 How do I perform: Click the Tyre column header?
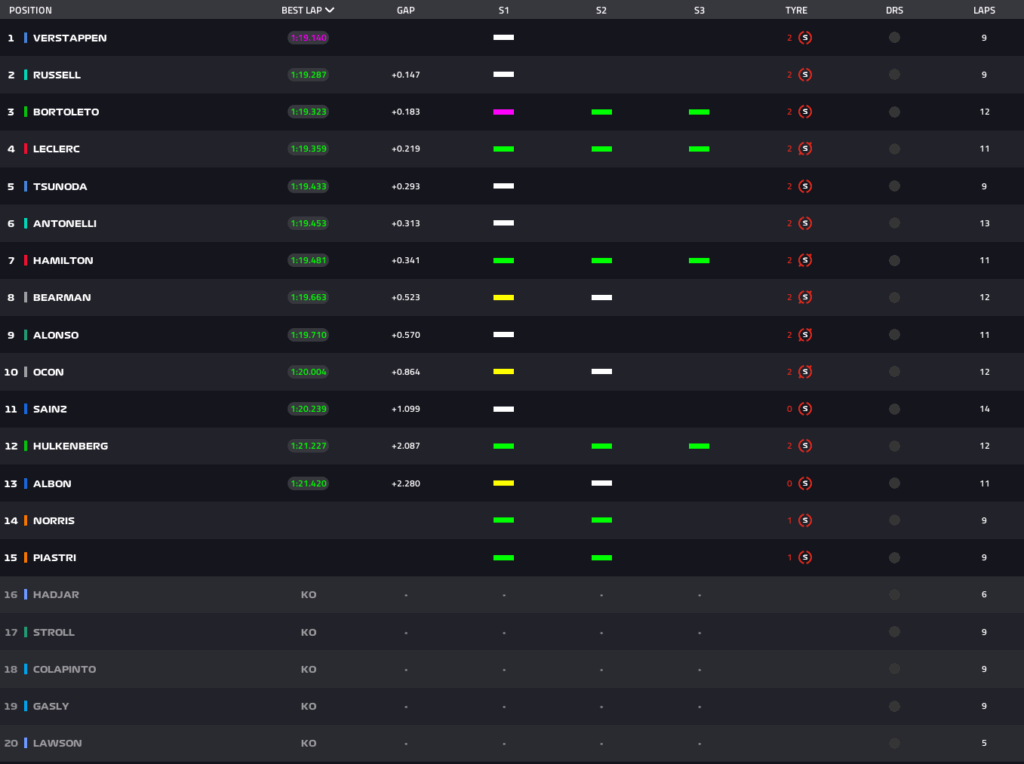click(796, 10)
